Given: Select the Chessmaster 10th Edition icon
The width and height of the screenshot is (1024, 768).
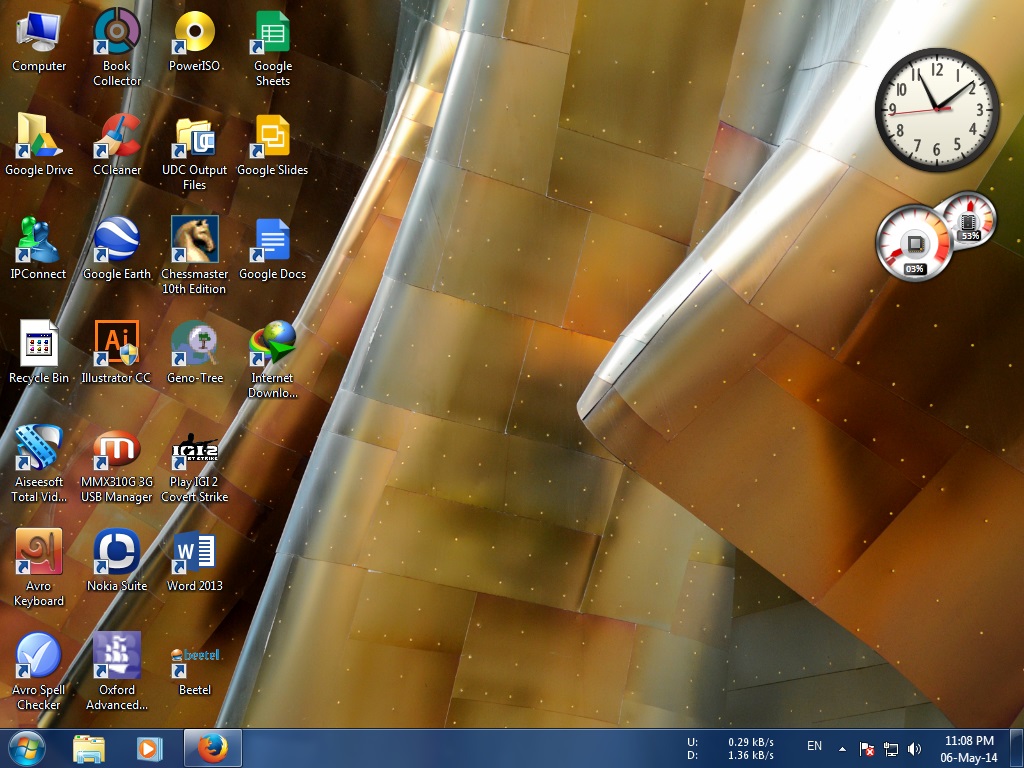Looking at the screenshot, I should tap(195, 255).
